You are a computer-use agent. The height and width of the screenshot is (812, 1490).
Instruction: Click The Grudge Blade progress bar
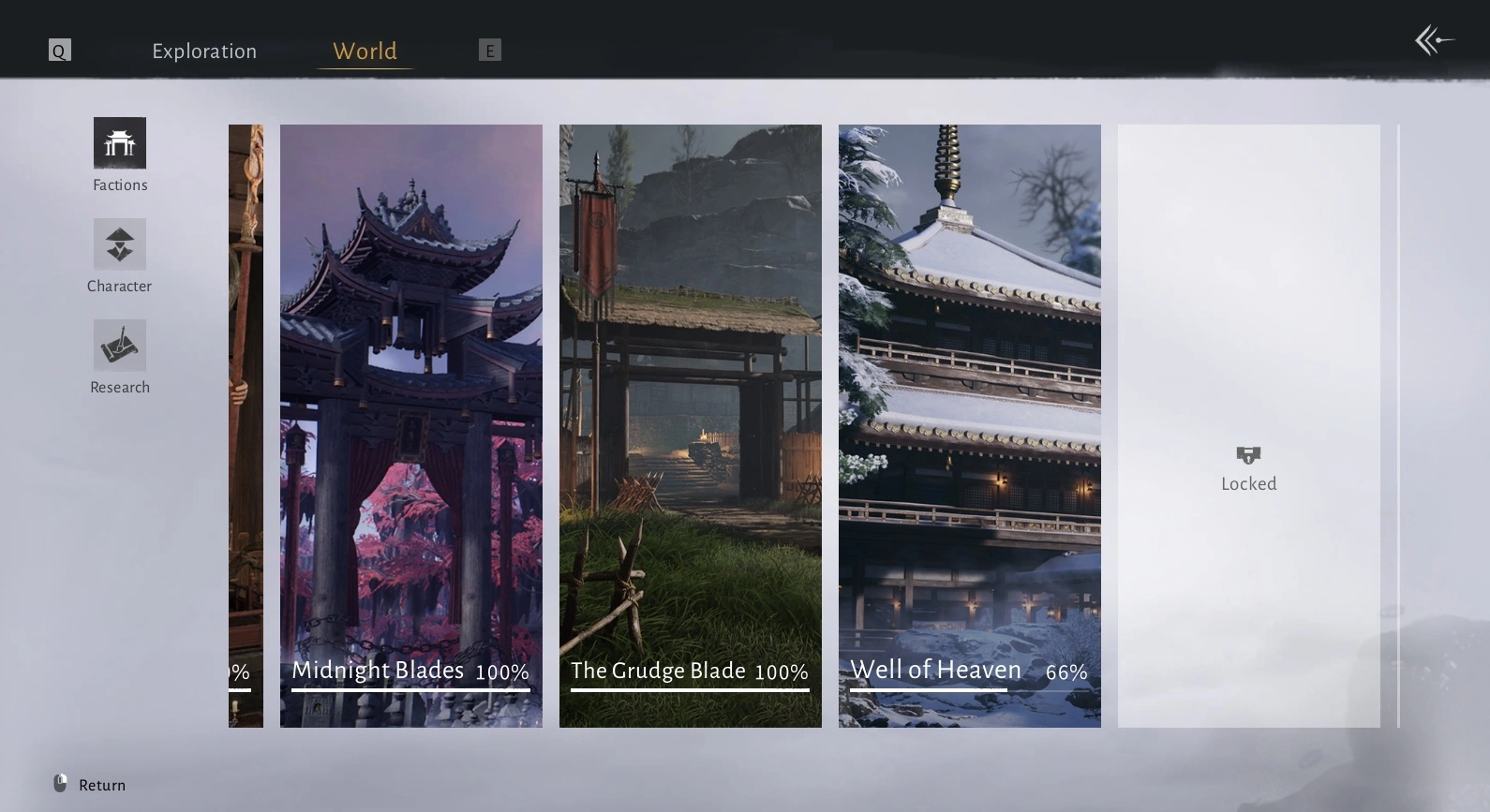tap(690, 690)
